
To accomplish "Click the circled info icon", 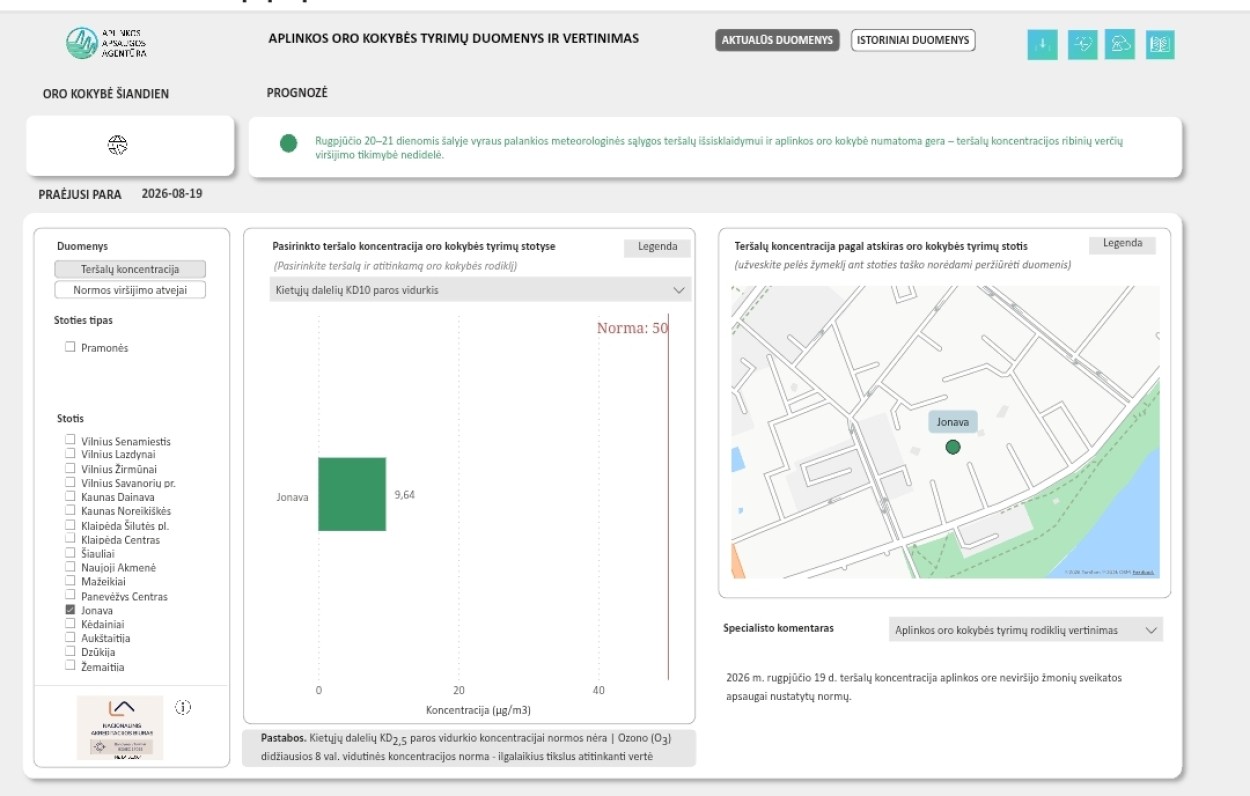I will point(182,707).
